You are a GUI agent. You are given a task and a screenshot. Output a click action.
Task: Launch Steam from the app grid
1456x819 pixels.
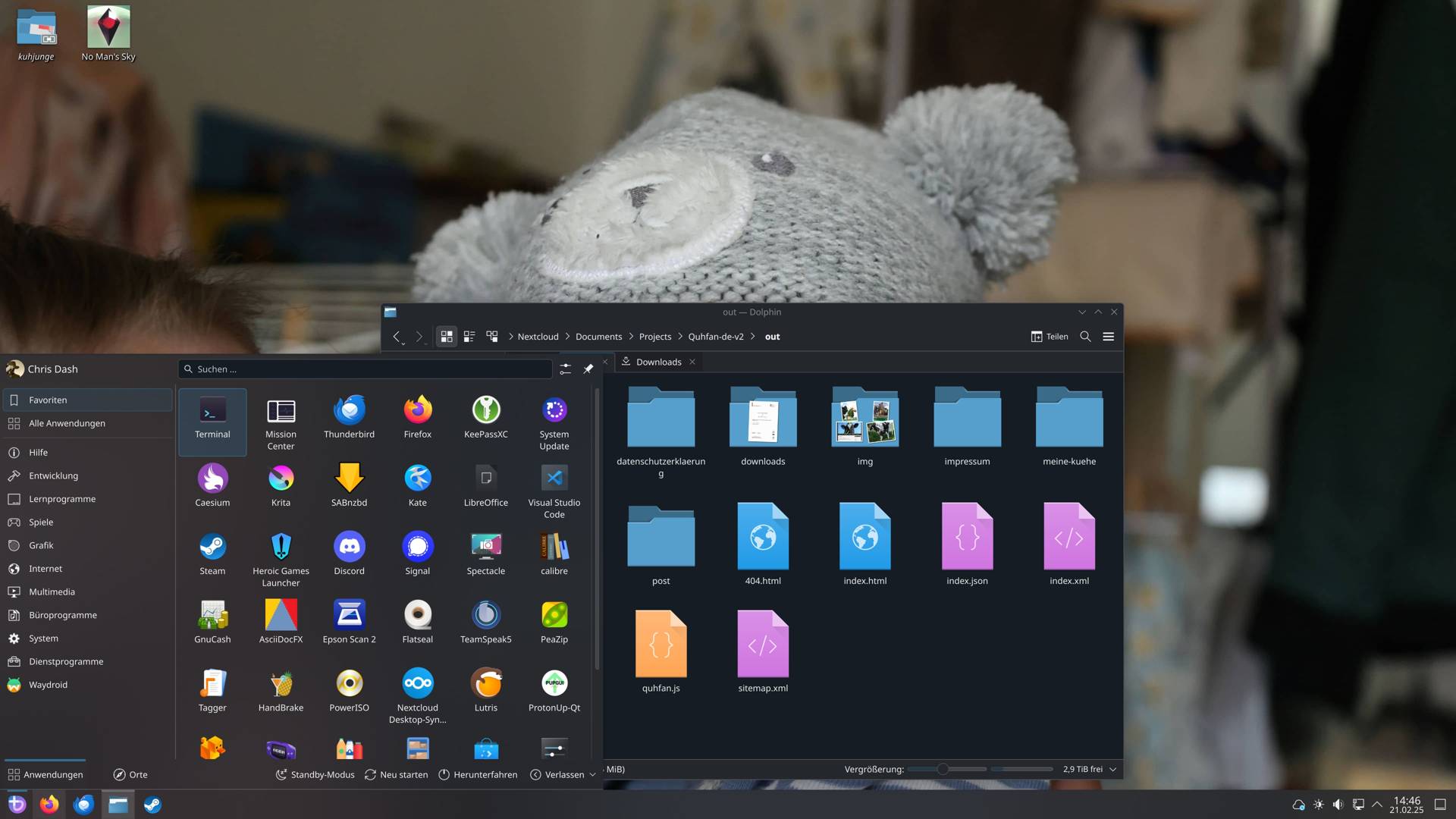(x=212, y=558)
